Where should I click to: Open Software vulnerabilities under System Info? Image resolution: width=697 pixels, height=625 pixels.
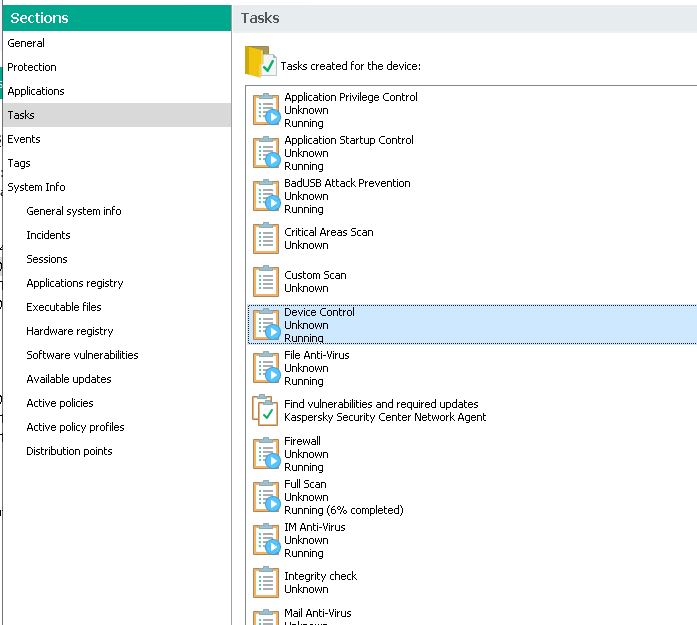(82, 355)
